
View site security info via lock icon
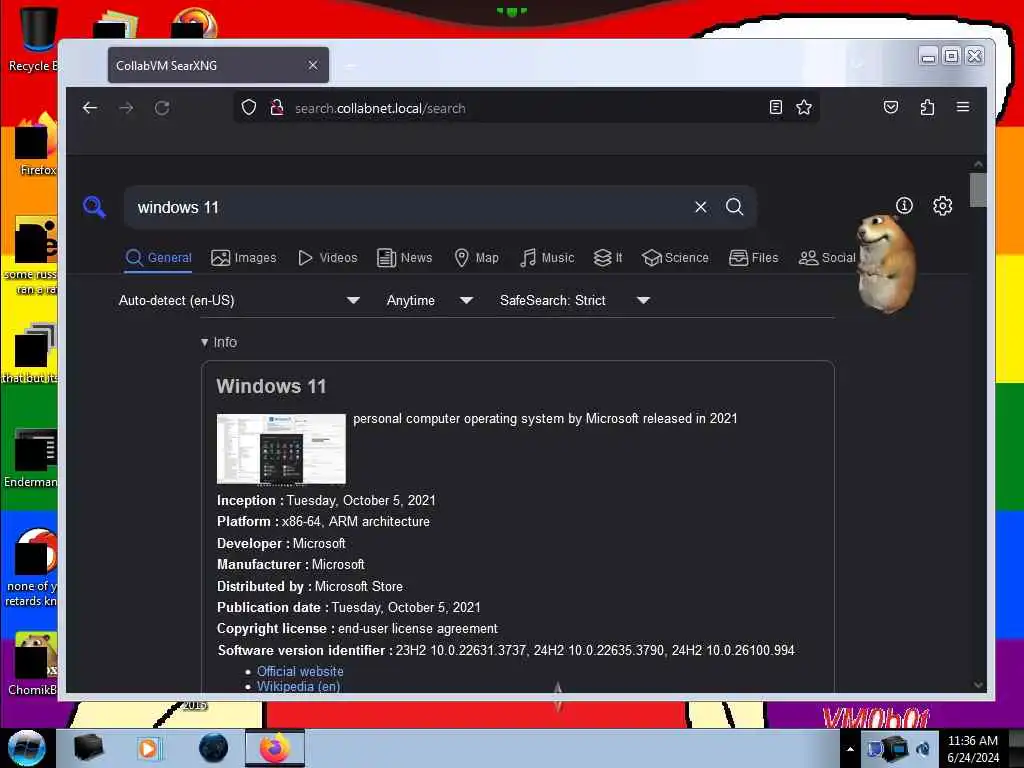tap(277, 107)
